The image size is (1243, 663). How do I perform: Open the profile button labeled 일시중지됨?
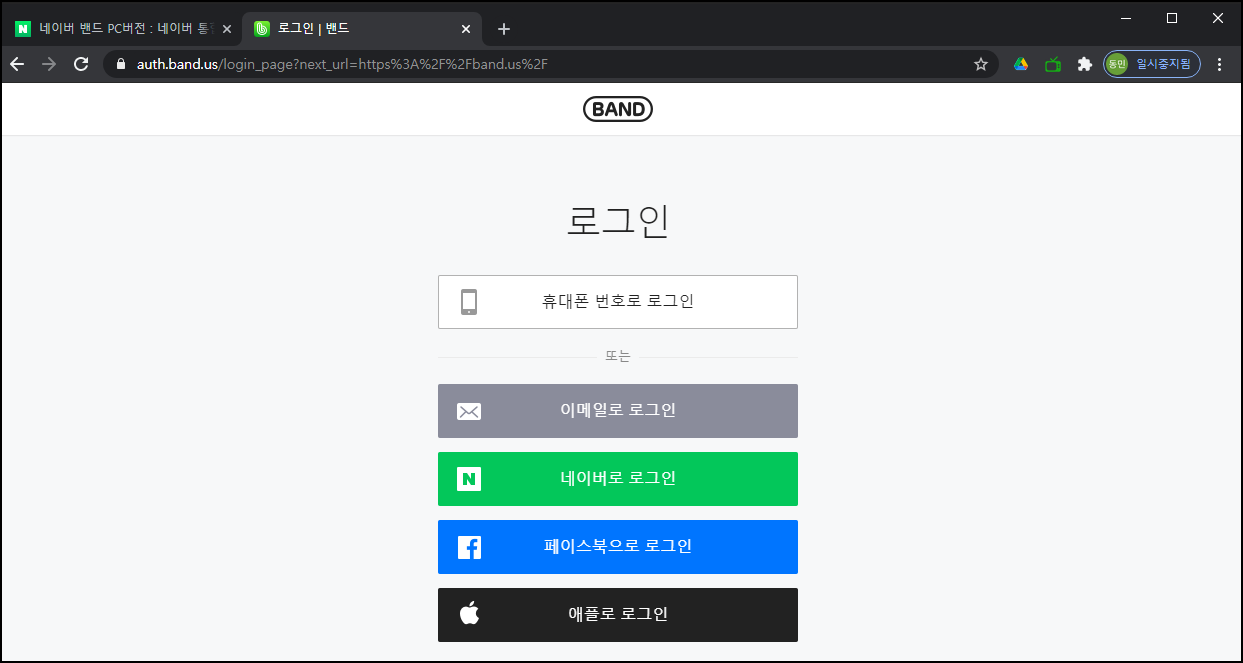[1152, 64]
